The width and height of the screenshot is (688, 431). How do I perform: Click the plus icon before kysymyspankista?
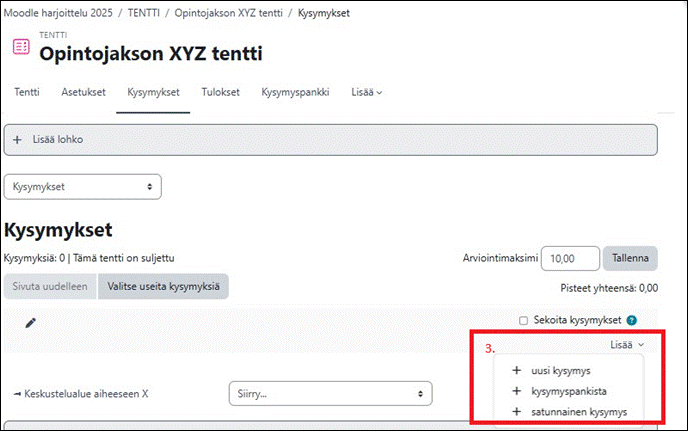tap(516, 391)
